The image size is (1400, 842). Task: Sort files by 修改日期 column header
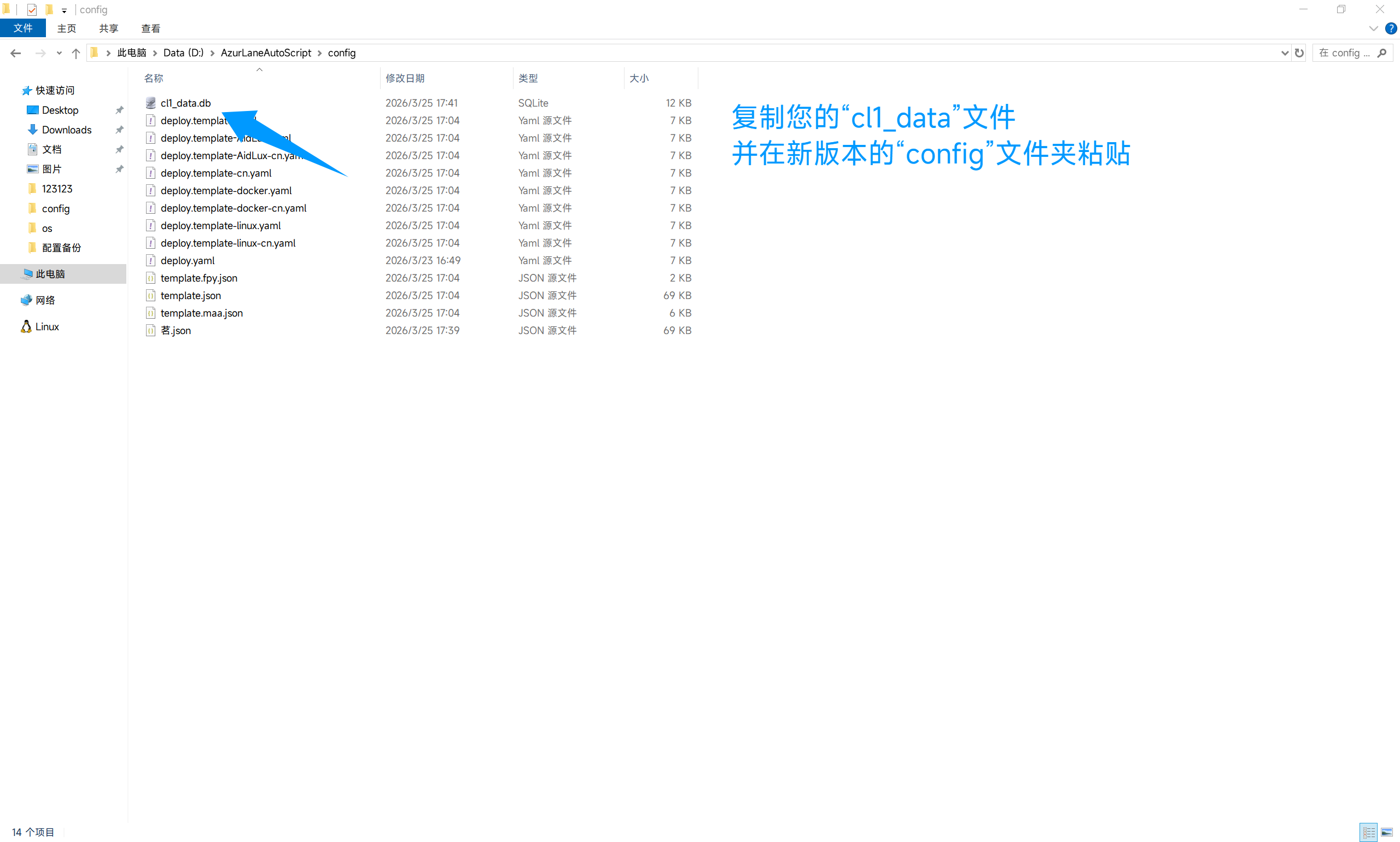click(405, 78)
